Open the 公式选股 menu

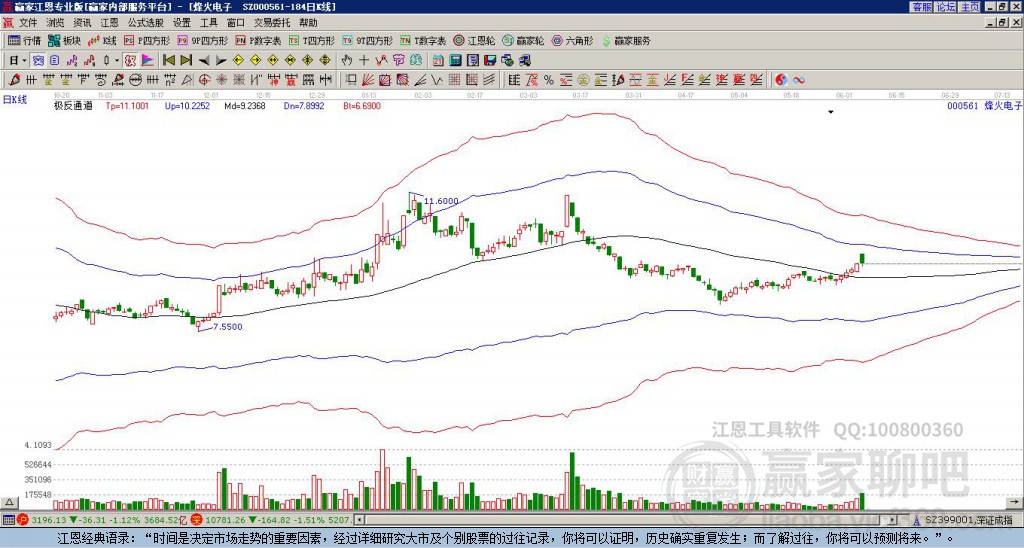pos(146,23)
